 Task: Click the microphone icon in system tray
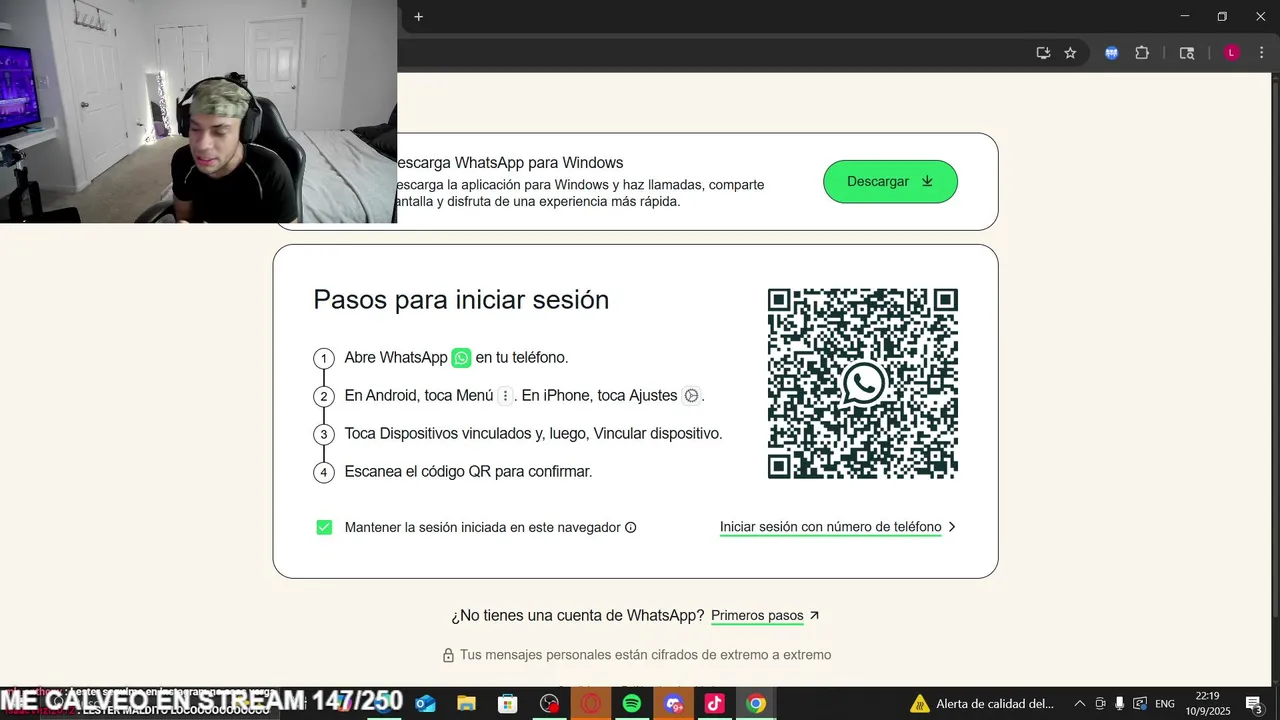(1120, 704)
